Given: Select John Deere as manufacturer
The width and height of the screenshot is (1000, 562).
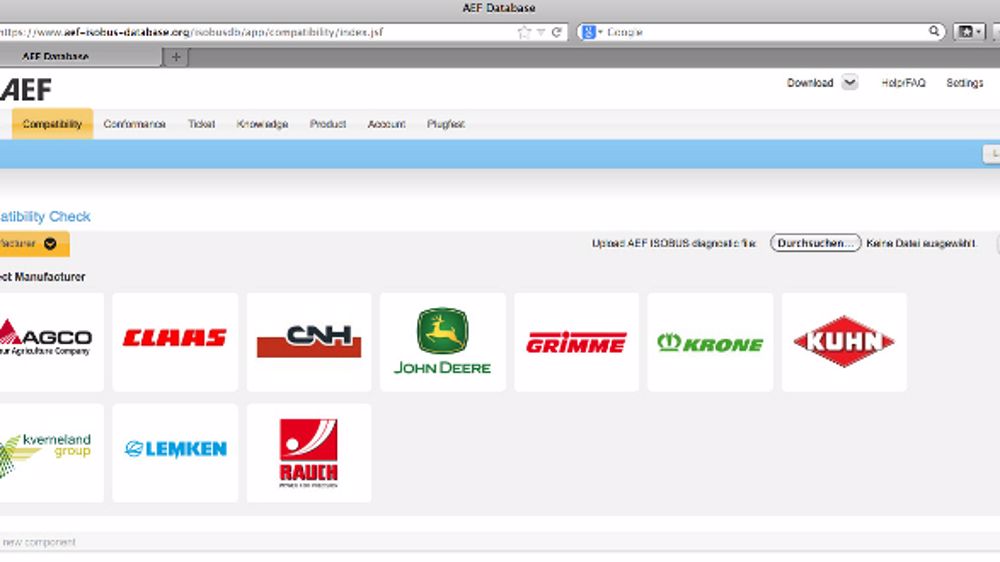Looking at the screenshot, I should [442, 341].
